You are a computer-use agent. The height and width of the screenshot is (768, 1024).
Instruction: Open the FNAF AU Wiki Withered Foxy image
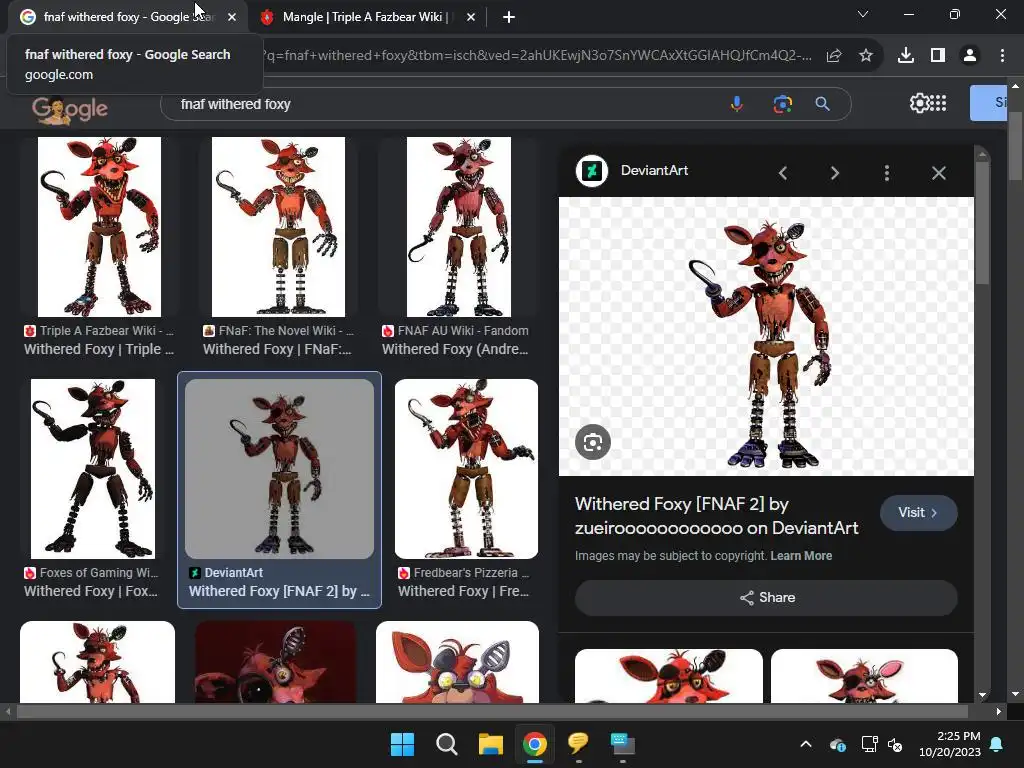[458, 227]
